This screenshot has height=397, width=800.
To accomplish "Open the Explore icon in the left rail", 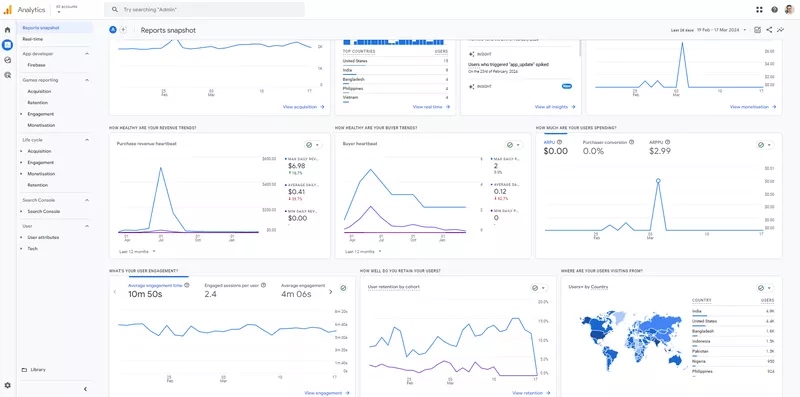I will coord(7,60).
